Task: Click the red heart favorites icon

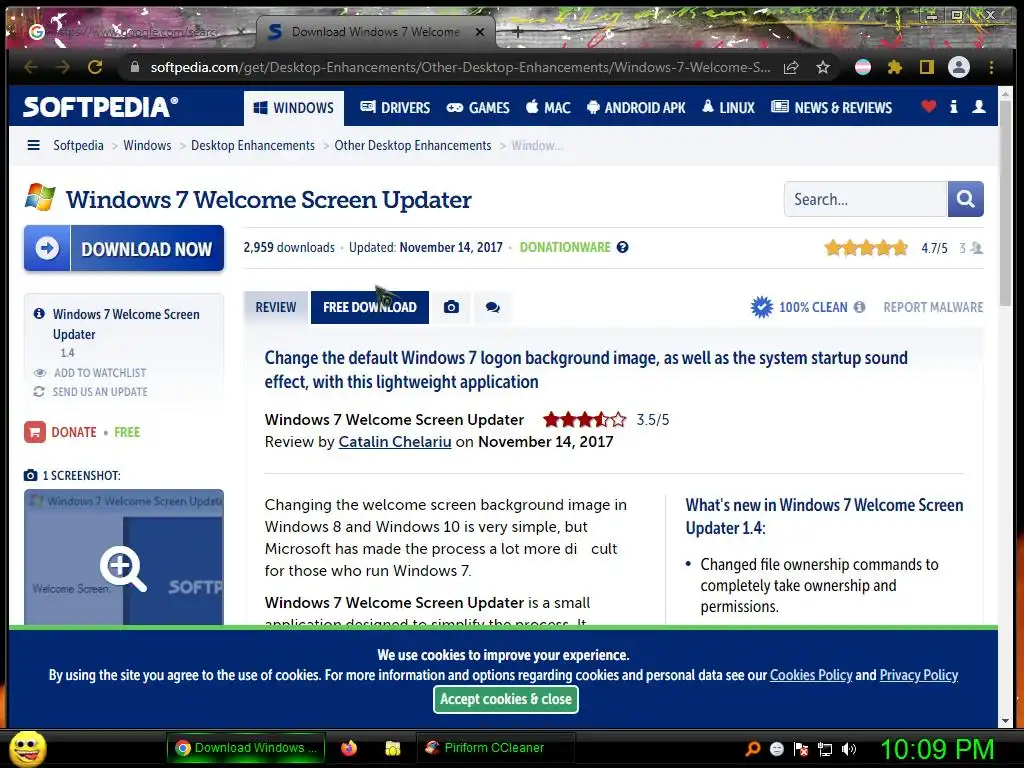Action: click(929, 106)
